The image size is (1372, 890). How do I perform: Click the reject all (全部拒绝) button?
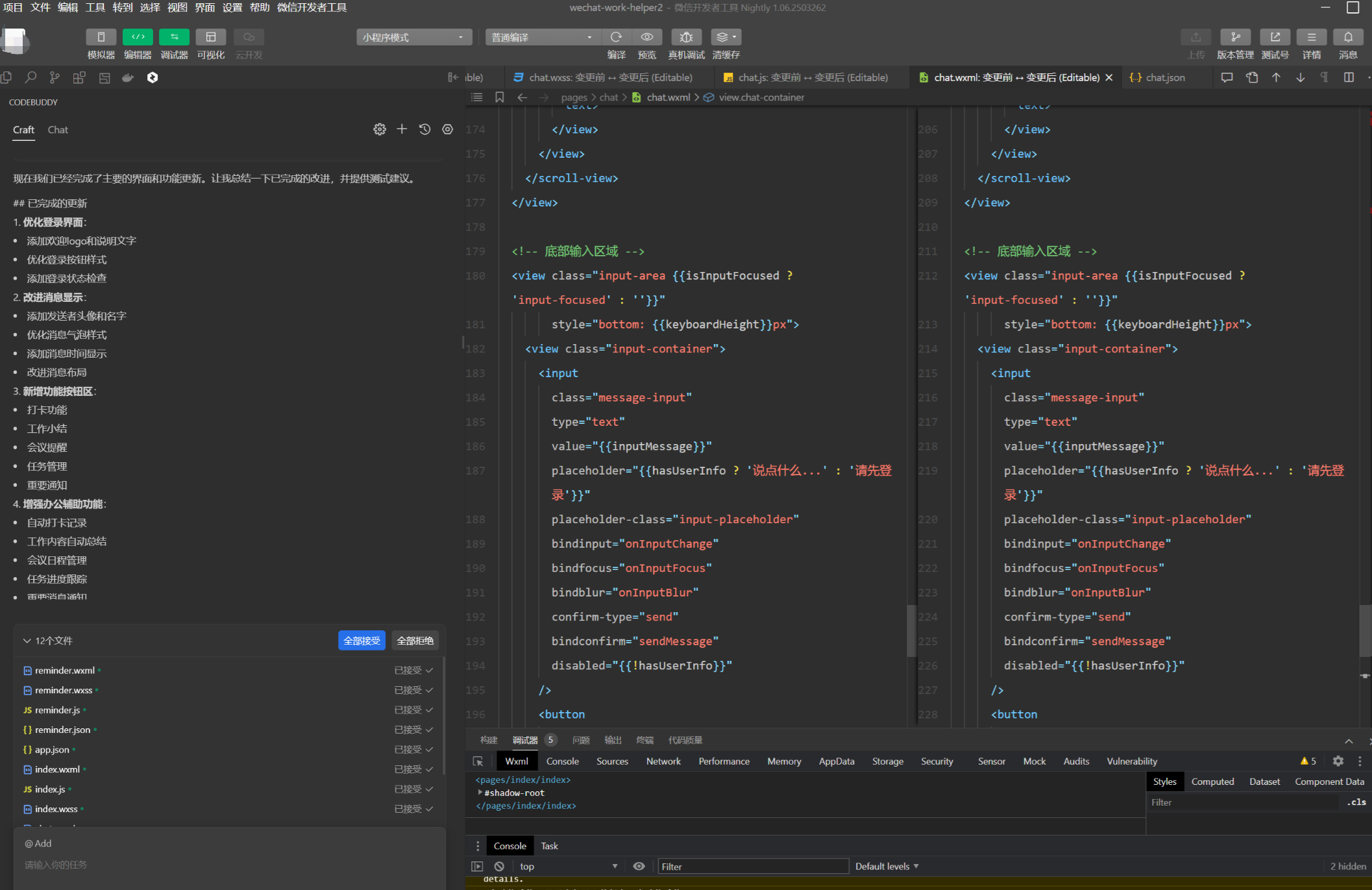pyautogui.click(x=415, y=641)
